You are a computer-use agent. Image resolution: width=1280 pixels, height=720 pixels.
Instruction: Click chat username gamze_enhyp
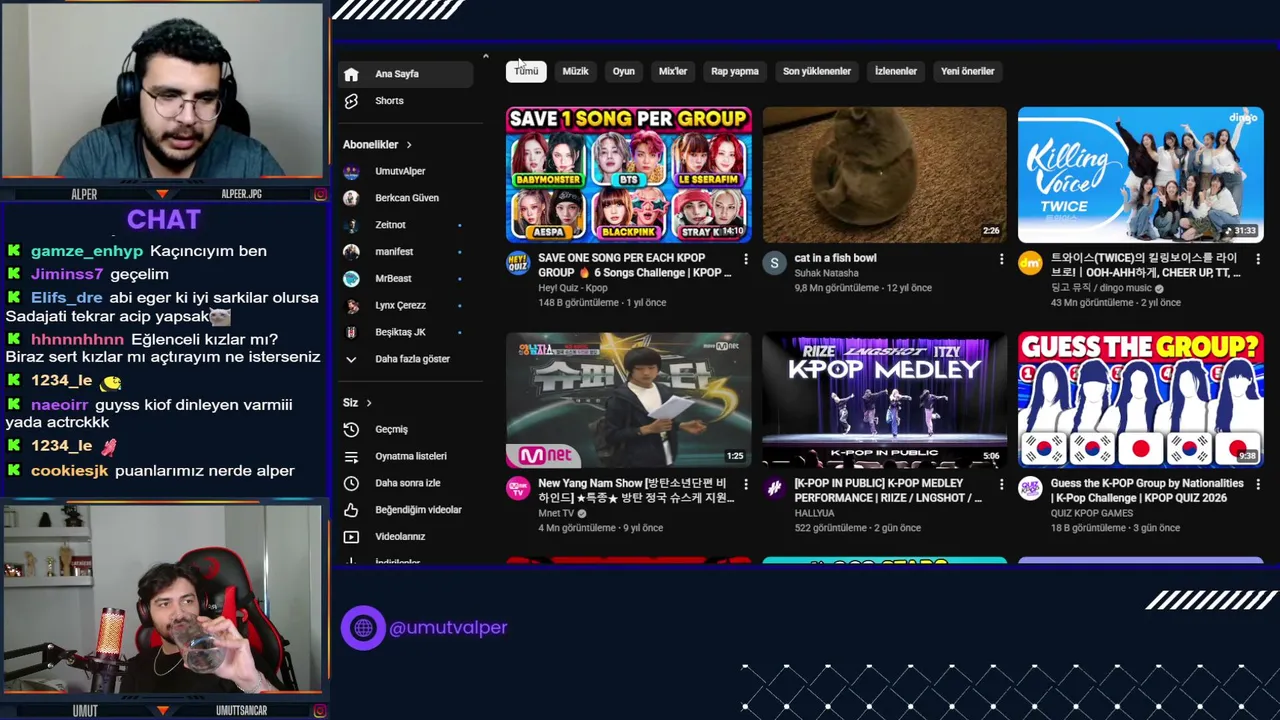[x=87, y=251]
